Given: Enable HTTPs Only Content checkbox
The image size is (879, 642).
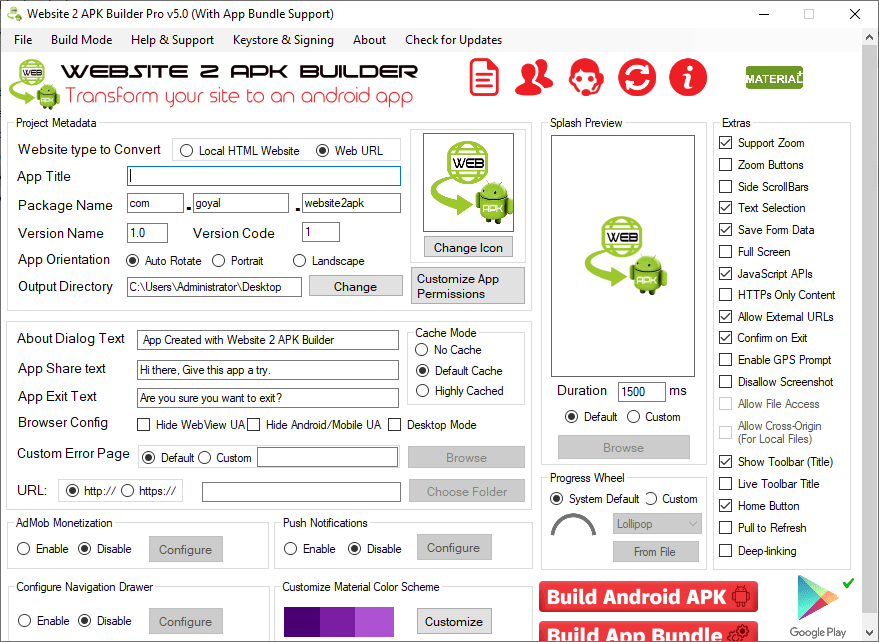Looking at the screenshot, I should (725, 294).
